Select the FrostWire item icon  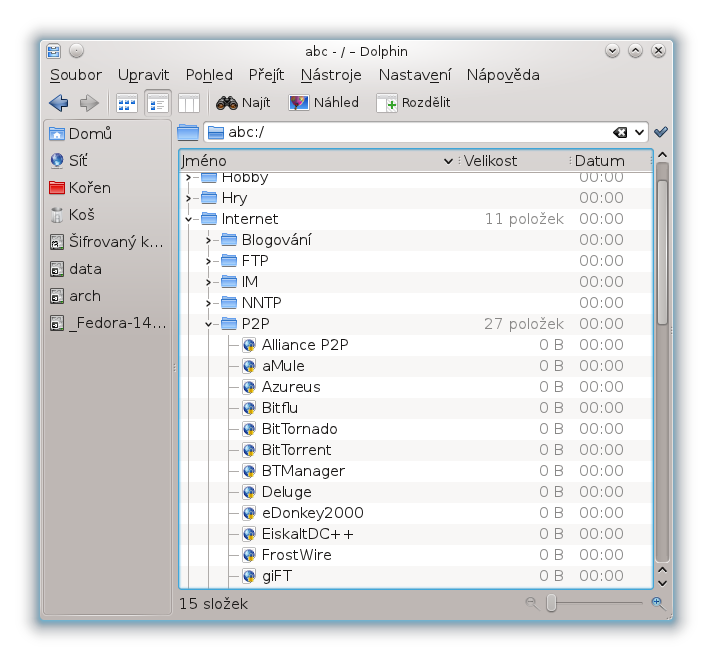pos(249,555)
